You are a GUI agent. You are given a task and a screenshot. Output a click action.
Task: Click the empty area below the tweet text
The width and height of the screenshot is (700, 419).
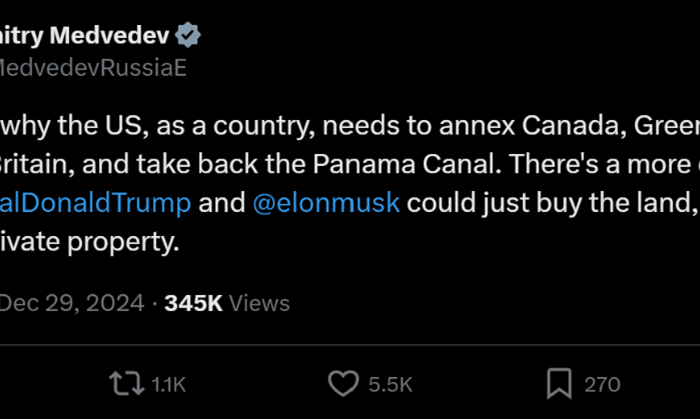pyautogui.click(x=350, y=272)
